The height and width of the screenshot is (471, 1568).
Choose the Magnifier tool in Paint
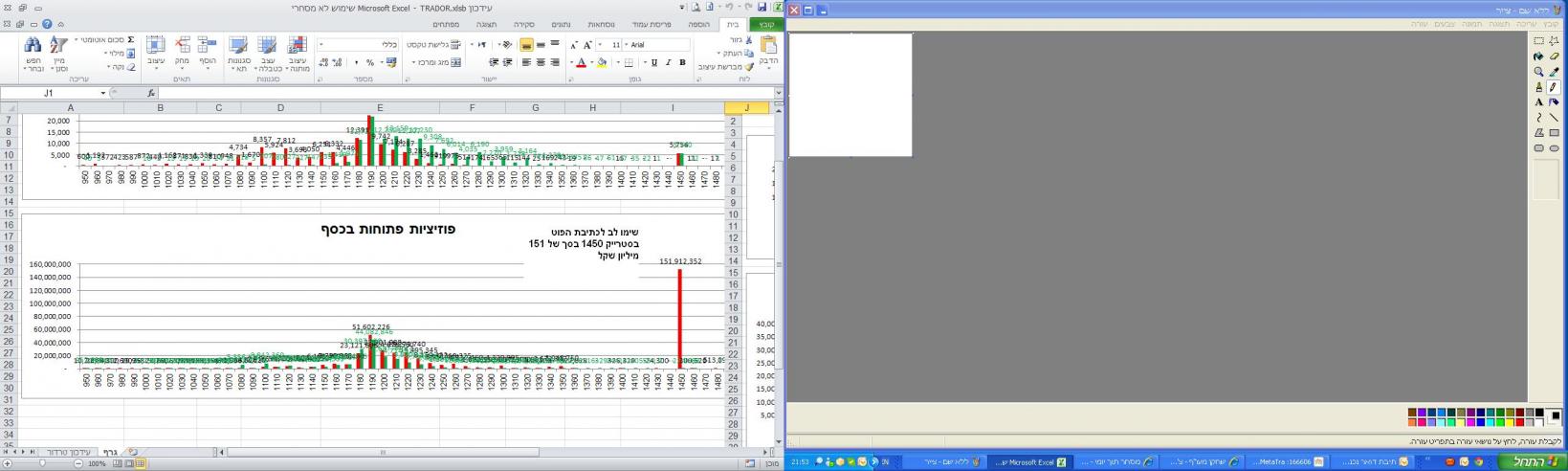tap(1538, 72)
